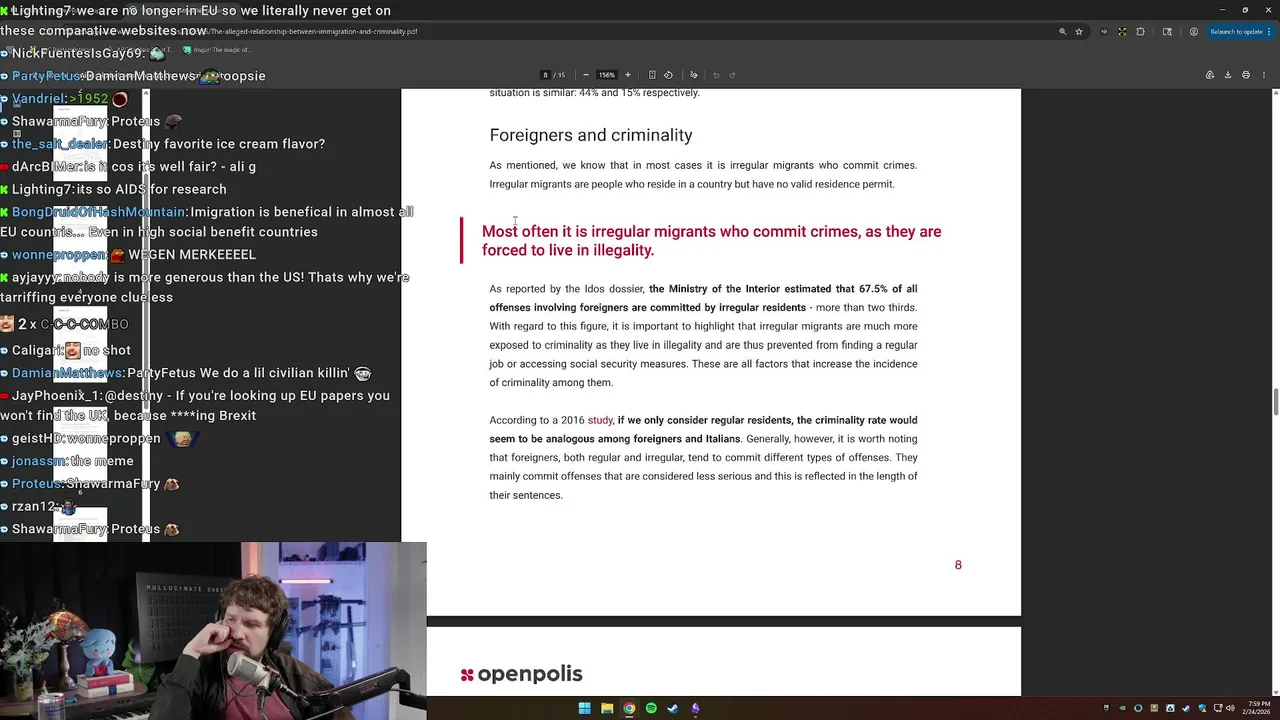Open the Chrome extensions puzzle icon

1140,32
